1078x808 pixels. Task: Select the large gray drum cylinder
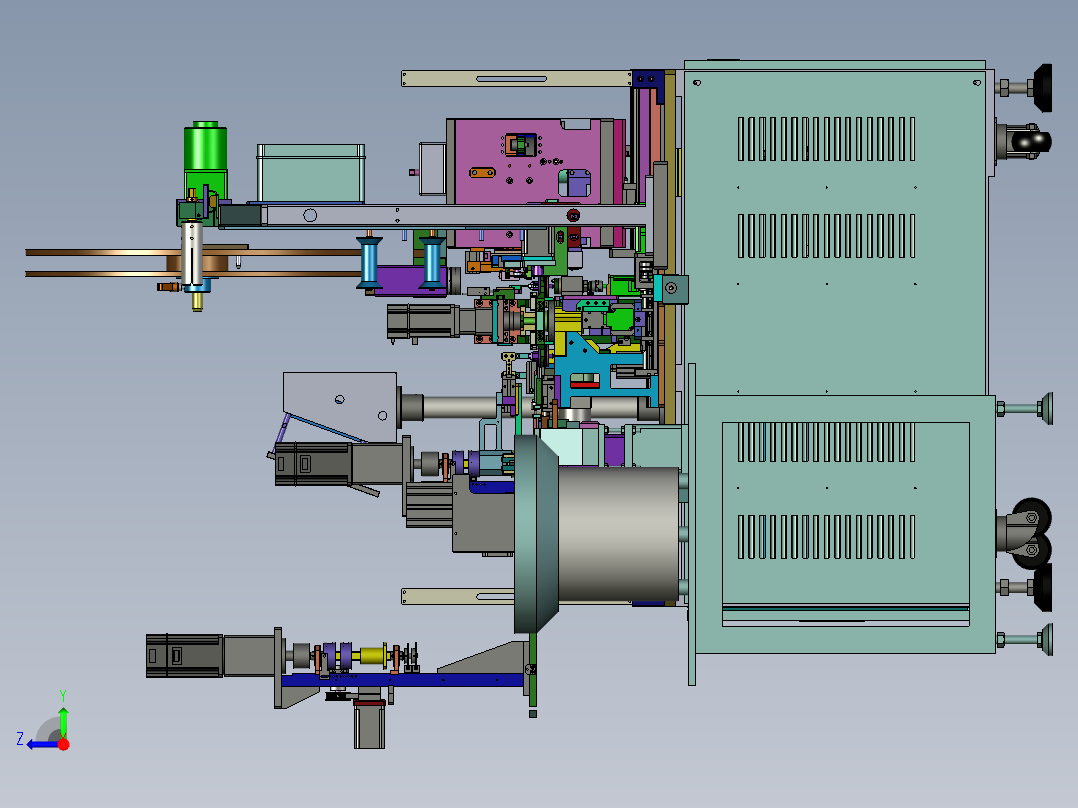(x=619, y=534)
